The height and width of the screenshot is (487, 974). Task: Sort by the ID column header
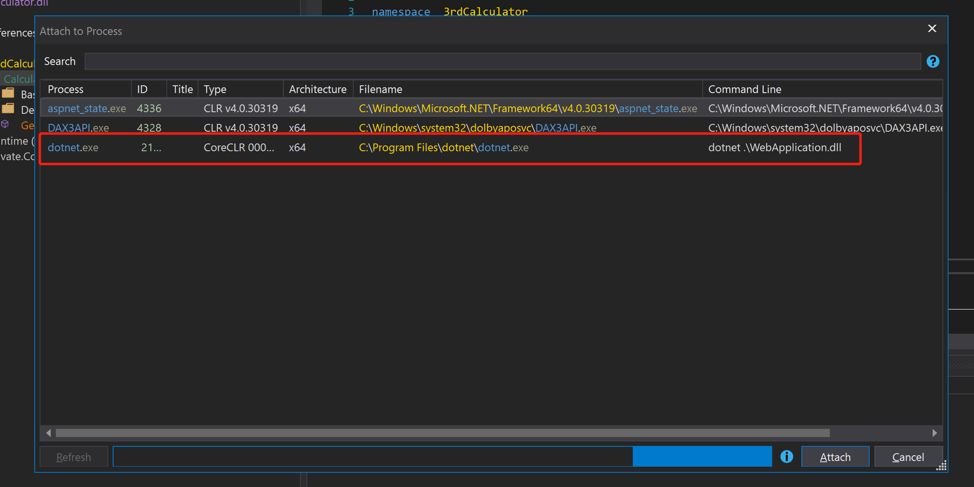click(148, 89)
